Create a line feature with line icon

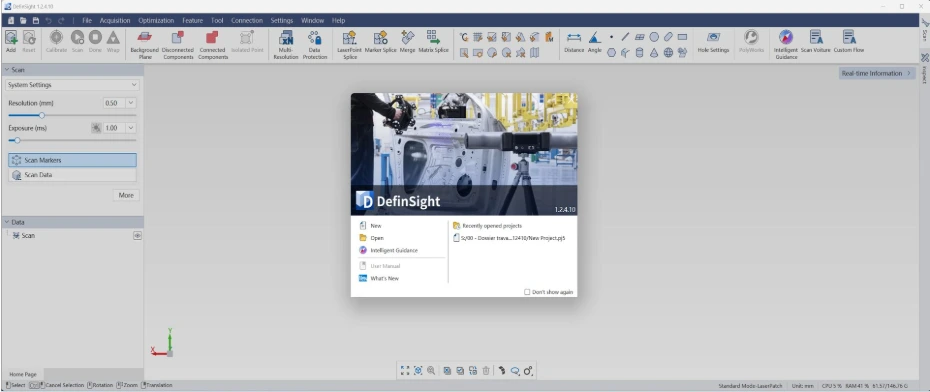(x=625, y=37)
